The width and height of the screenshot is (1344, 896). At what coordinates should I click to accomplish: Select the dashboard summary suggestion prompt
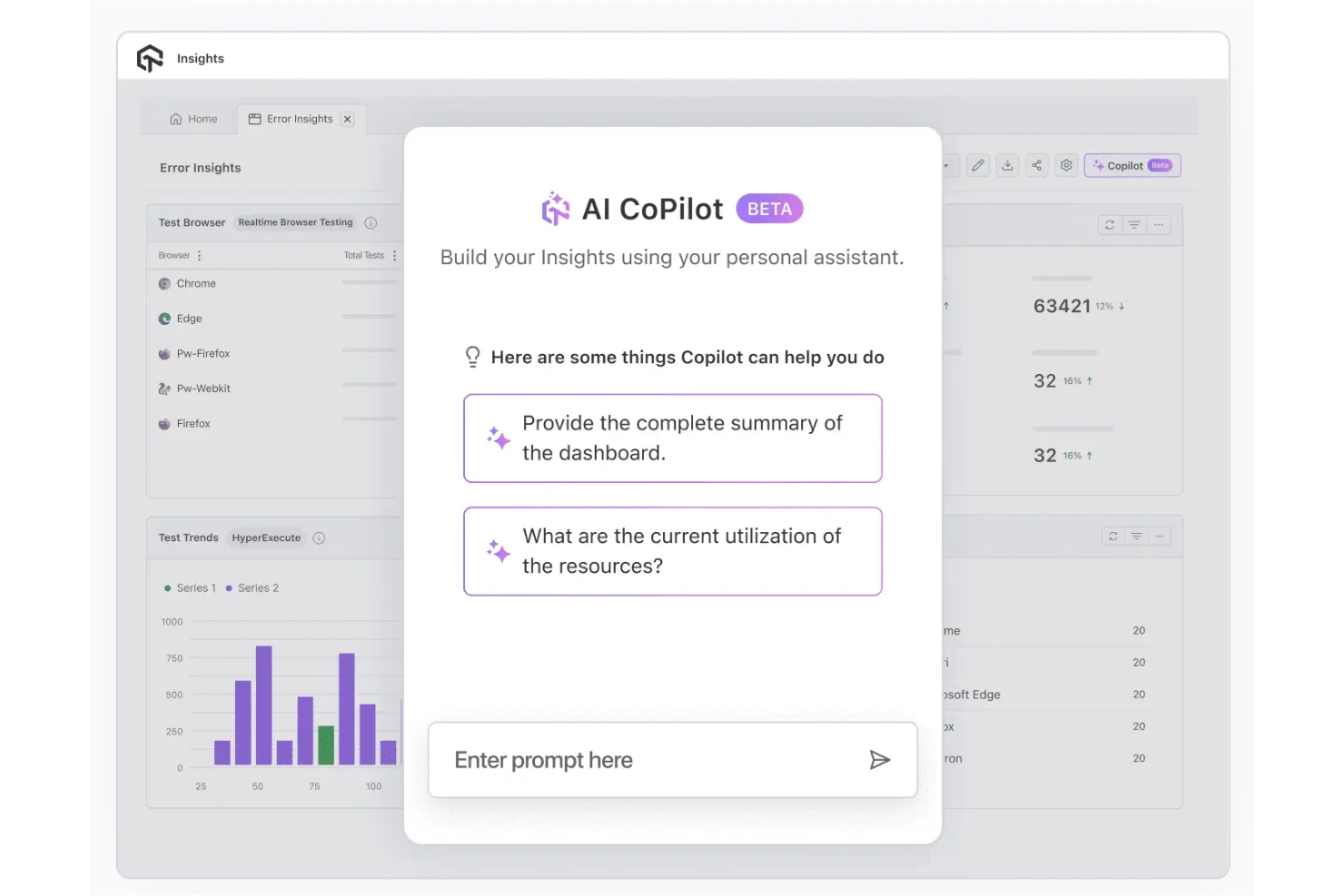[x=673, y=438]
